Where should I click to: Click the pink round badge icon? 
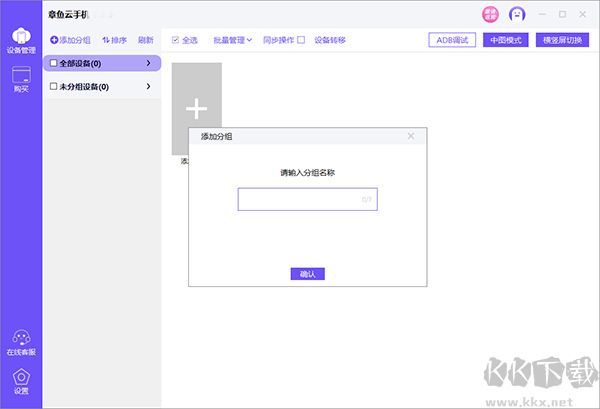coord(490,15)
